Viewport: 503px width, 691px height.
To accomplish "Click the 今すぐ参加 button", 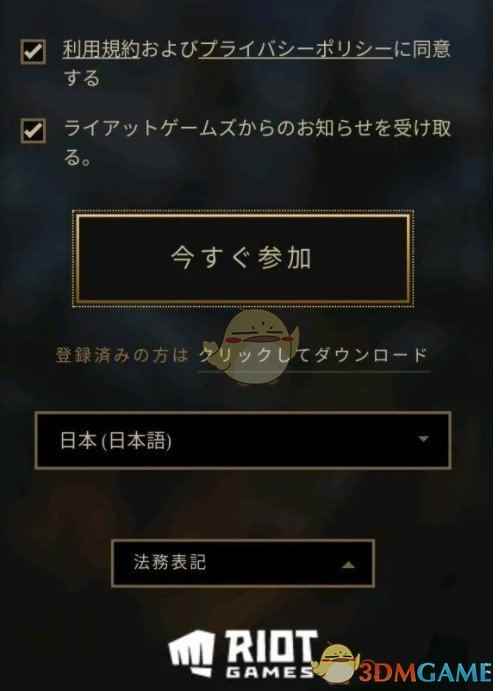I will point(243,258).
